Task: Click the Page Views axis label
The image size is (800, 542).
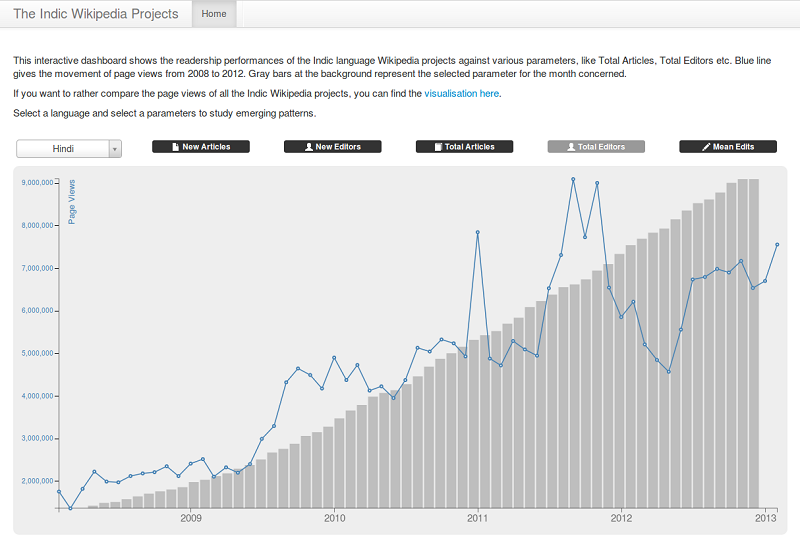Action: pos(72,202)
